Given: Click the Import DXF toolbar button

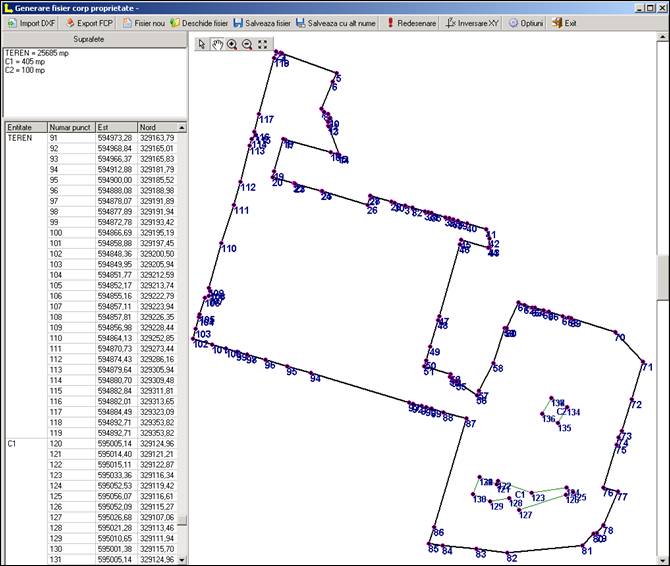Looking at the screenshot, I should (x=32, y=23).
